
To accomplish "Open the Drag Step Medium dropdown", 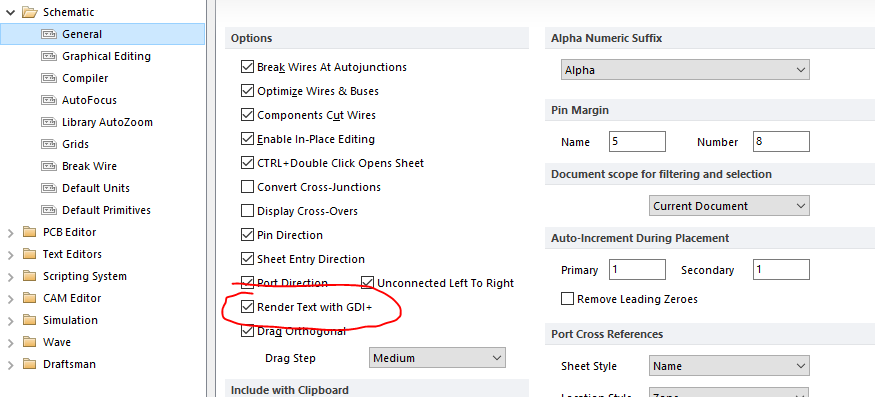I will (x=437, y=358).
